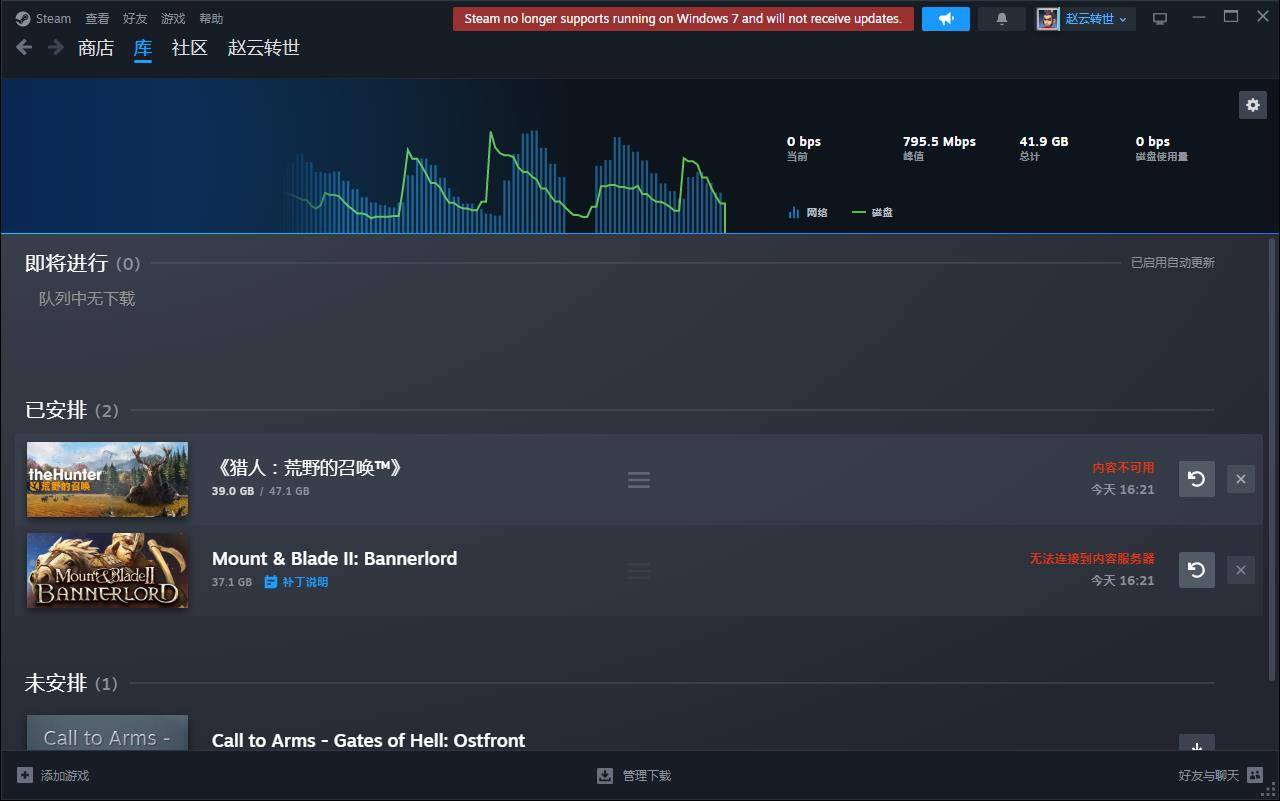Click the Big Picture mode monitor icon

tap(1160, 19)
